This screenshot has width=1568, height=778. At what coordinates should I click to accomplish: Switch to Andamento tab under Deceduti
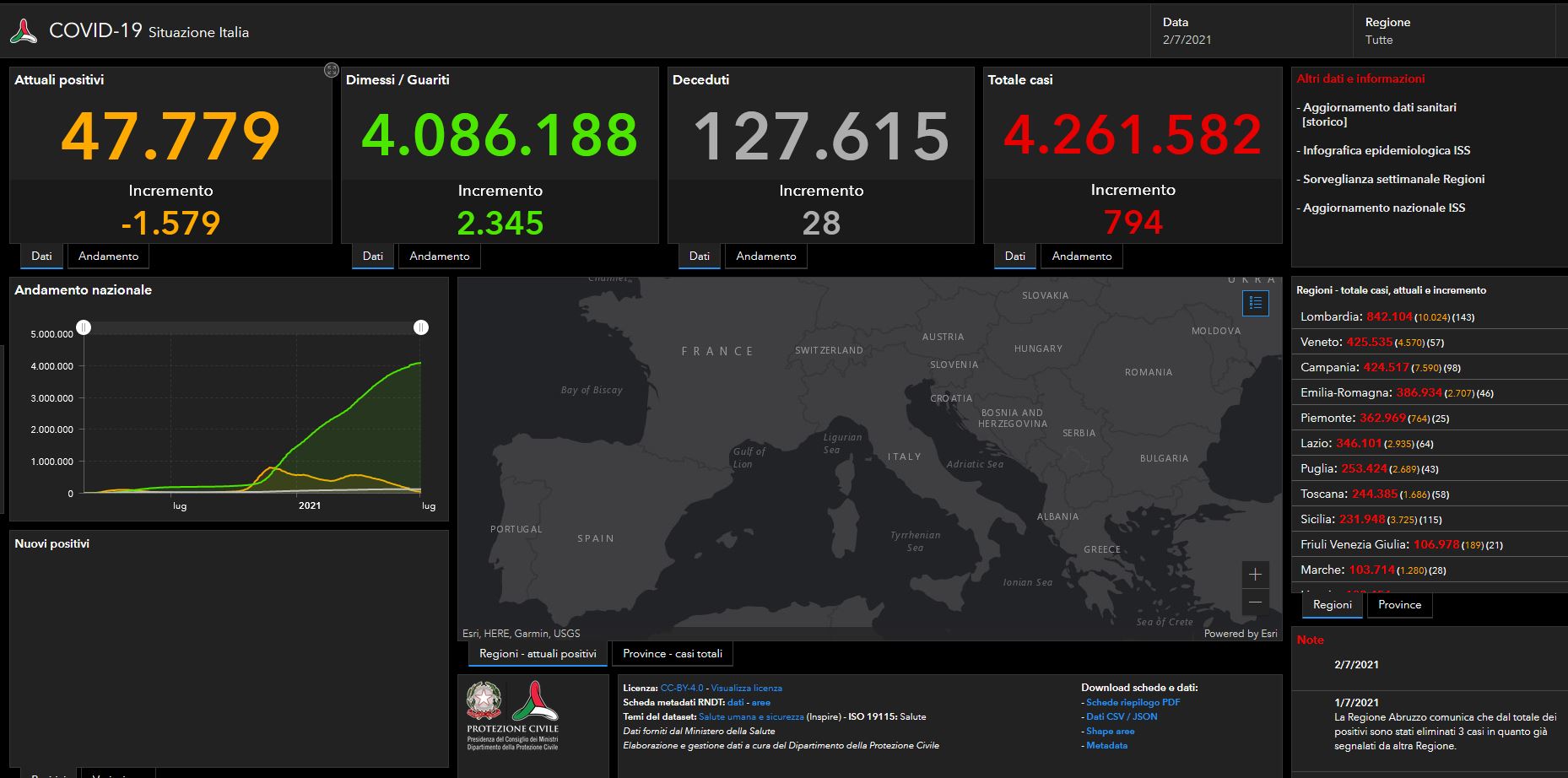[x=765, y=257]
